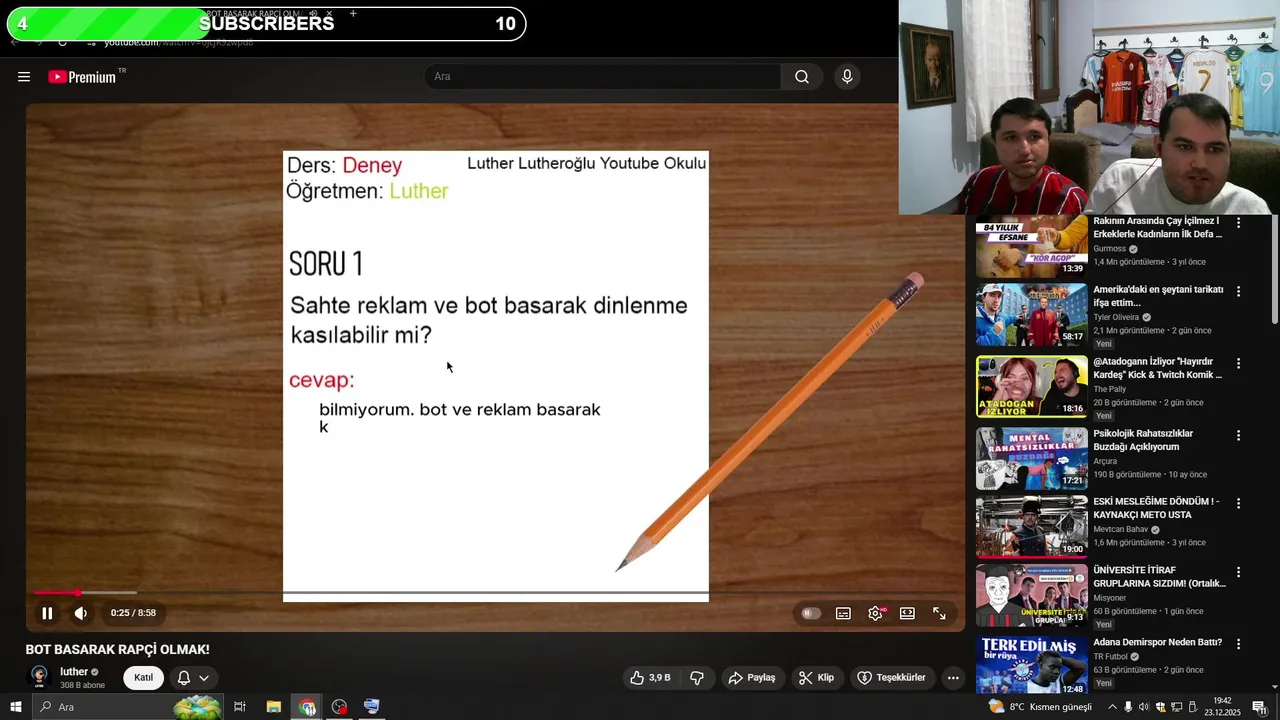Open more actions beside Teşekkürler
Screen dimensions: 1280x720
(953, 678)
